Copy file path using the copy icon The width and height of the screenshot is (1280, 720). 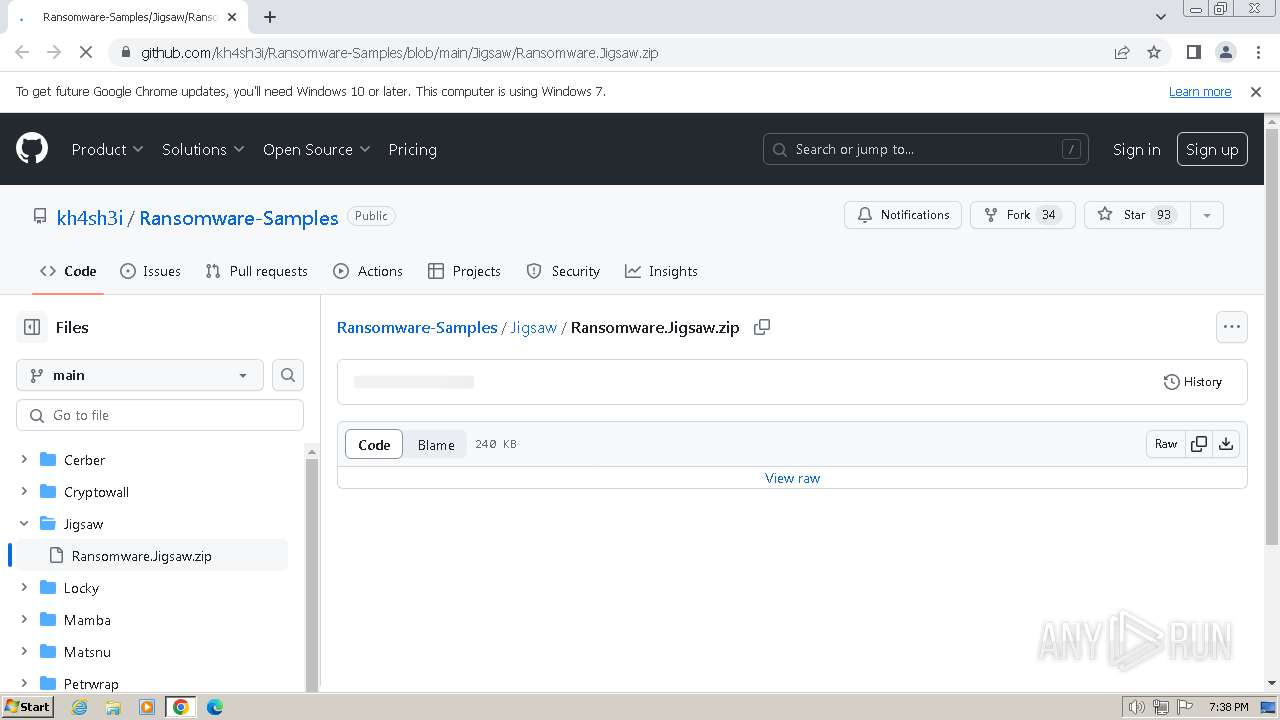coord(762,327)
